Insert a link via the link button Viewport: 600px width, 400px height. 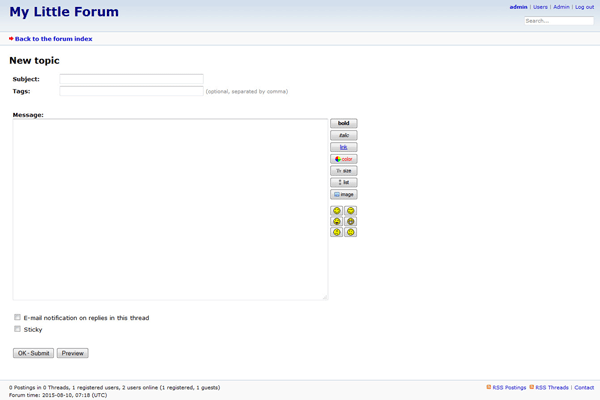tap(343, 147)
